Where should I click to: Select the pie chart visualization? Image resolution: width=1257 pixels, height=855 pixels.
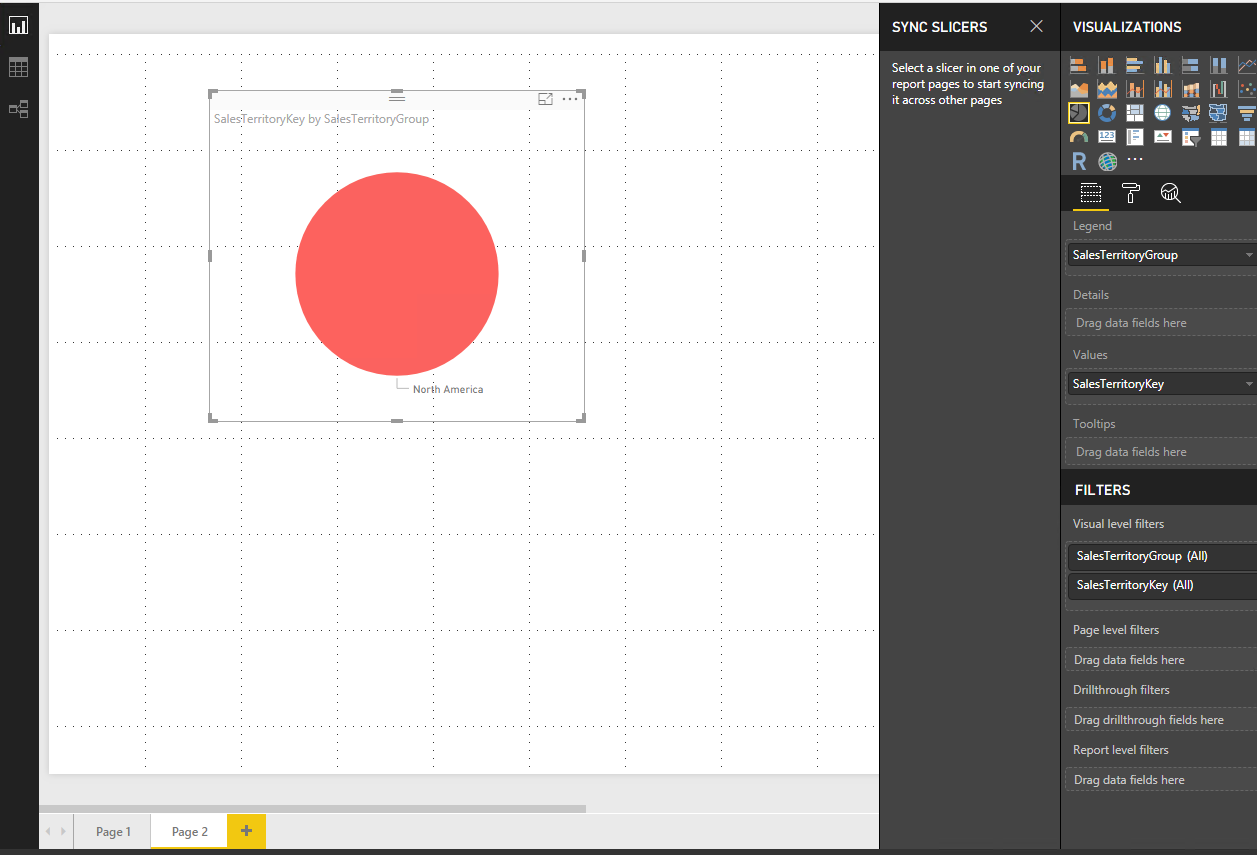[x=1079, y=113]
